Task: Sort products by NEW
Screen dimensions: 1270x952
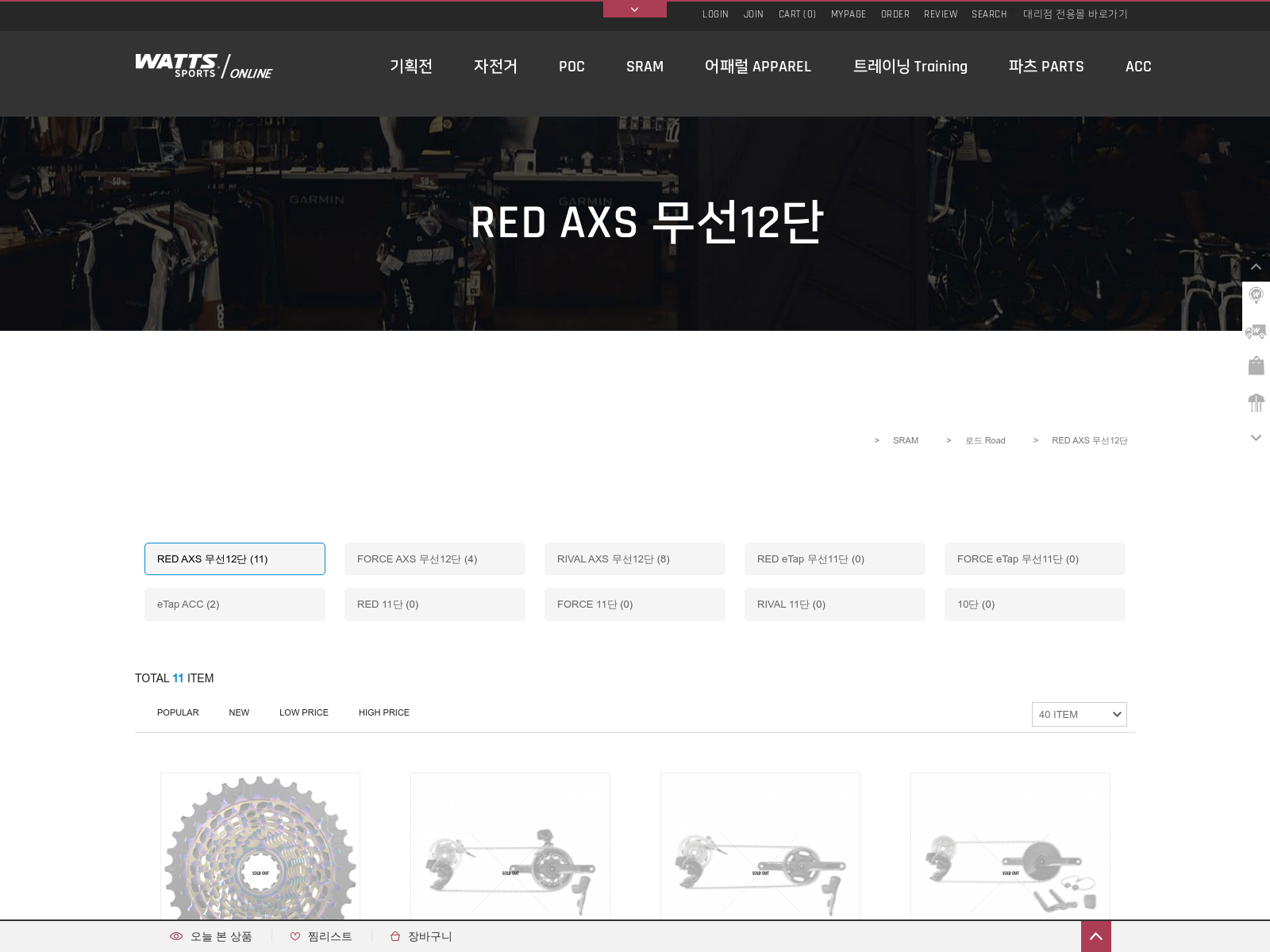Action: click(x=239, y=712)
